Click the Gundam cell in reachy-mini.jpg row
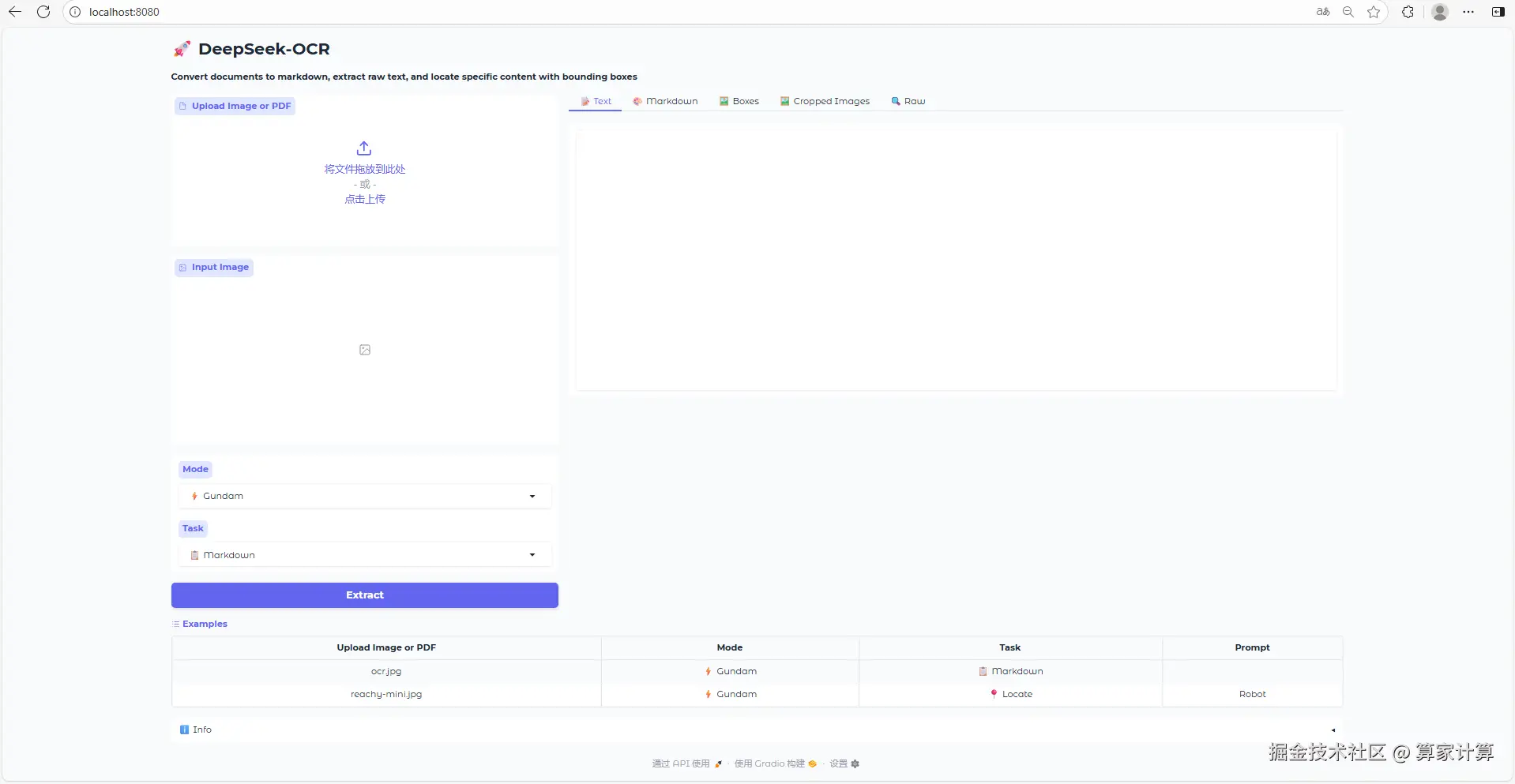Viewport: 1515px width, 784px height. tap(730, 694)
